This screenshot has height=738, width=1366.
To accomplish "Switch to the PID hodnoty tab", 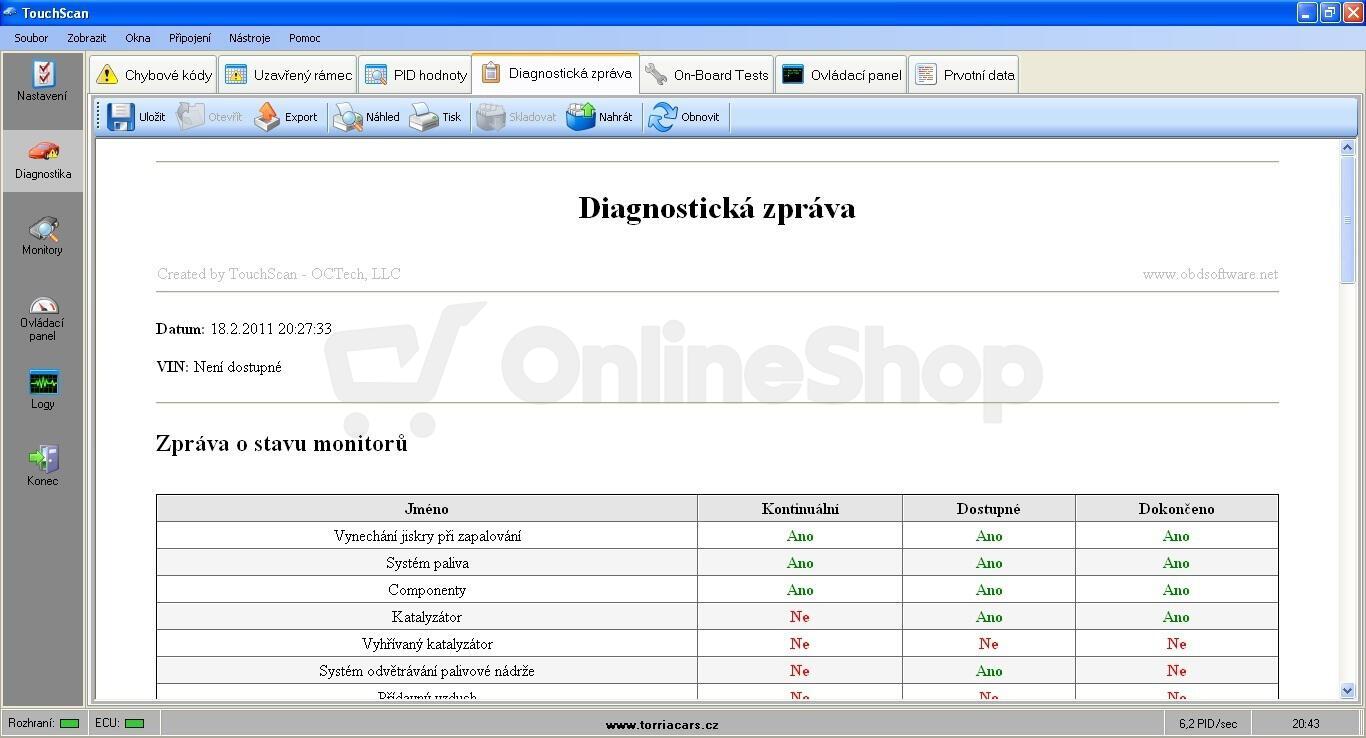I will pos(416,75).
